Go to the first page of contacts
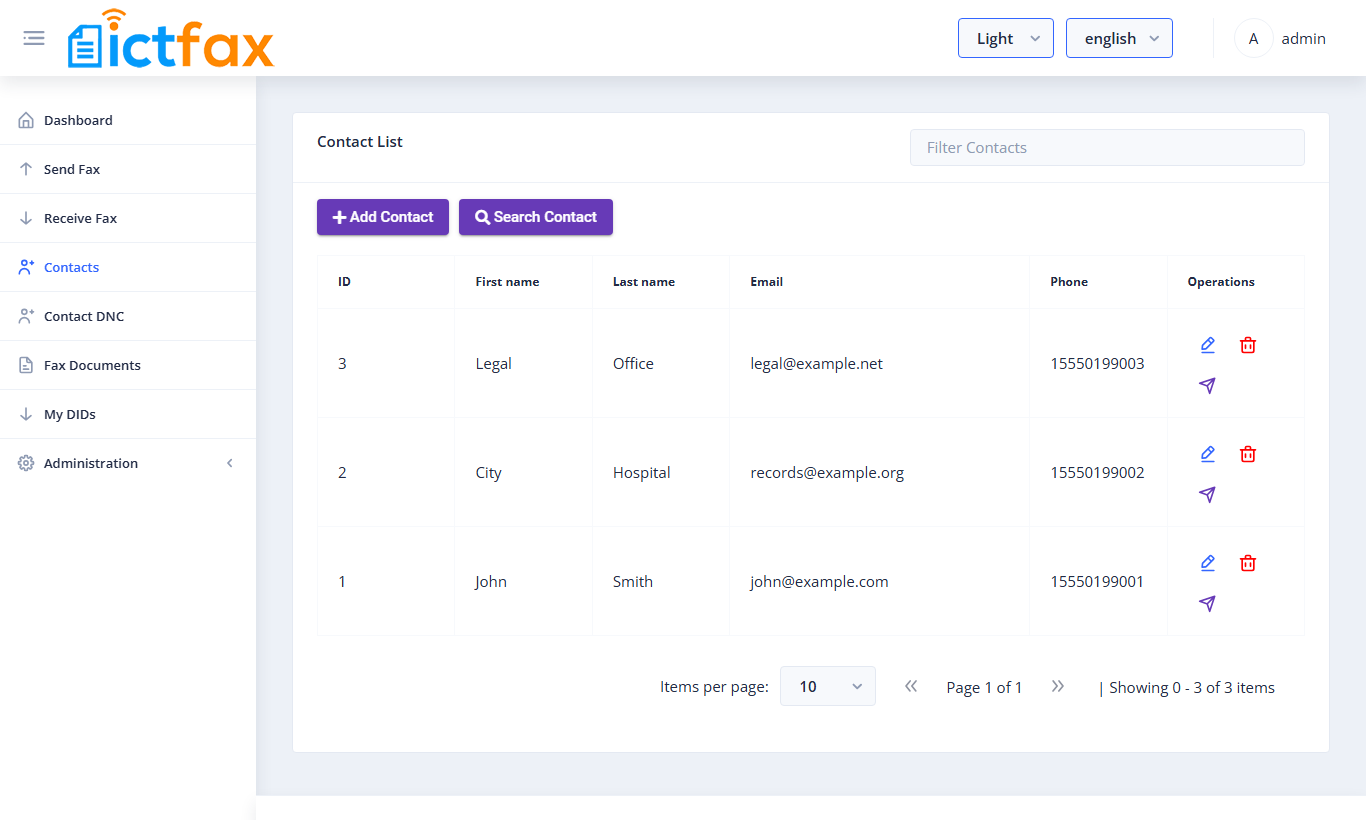Image resolution: width=1366 pixels, height=820 pixels. [x=911, y=686]
